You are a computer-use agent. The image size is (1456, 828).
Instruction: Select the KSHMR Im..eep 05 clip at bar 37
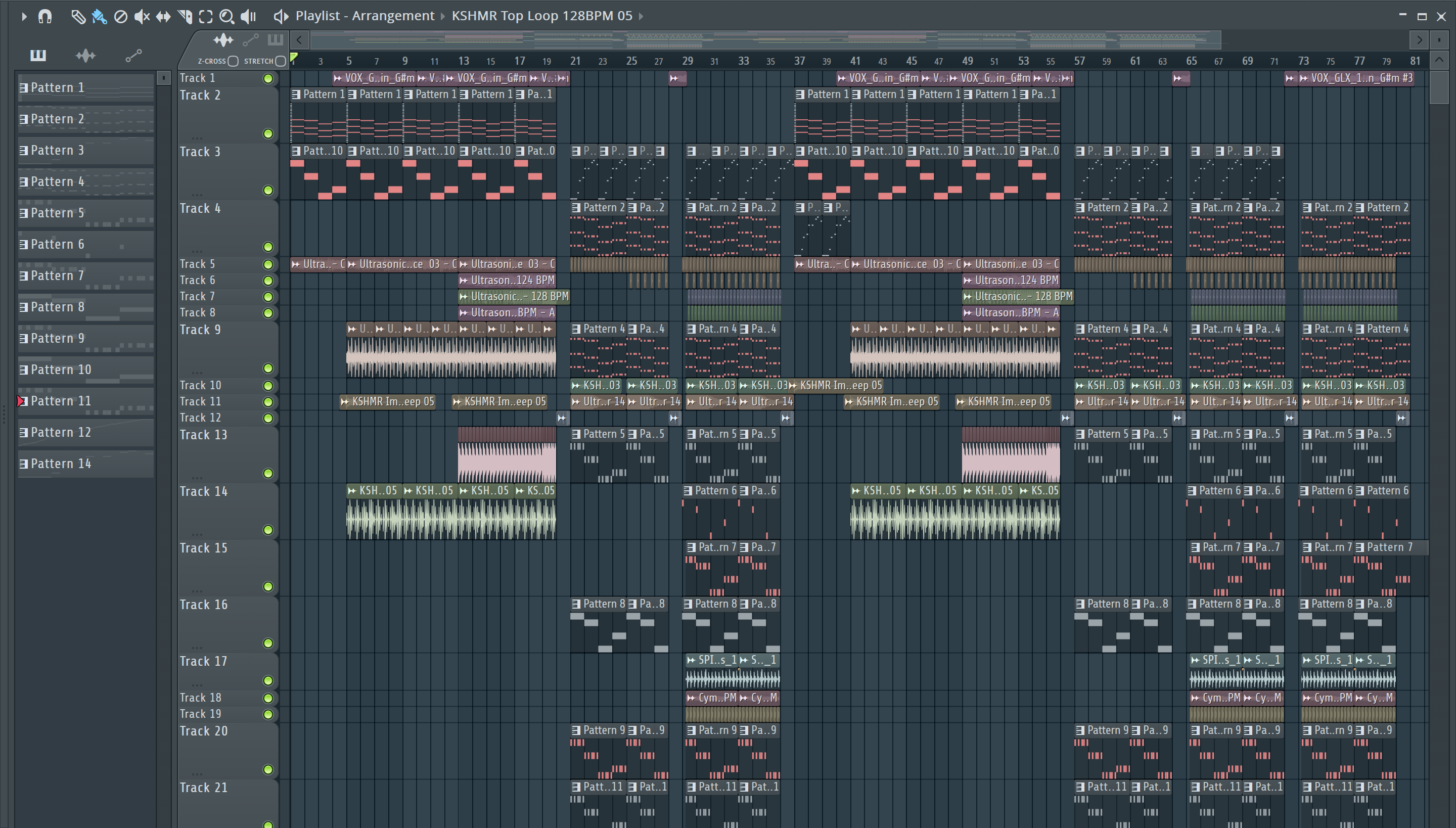pyautogui.click(x=836, y=386)
